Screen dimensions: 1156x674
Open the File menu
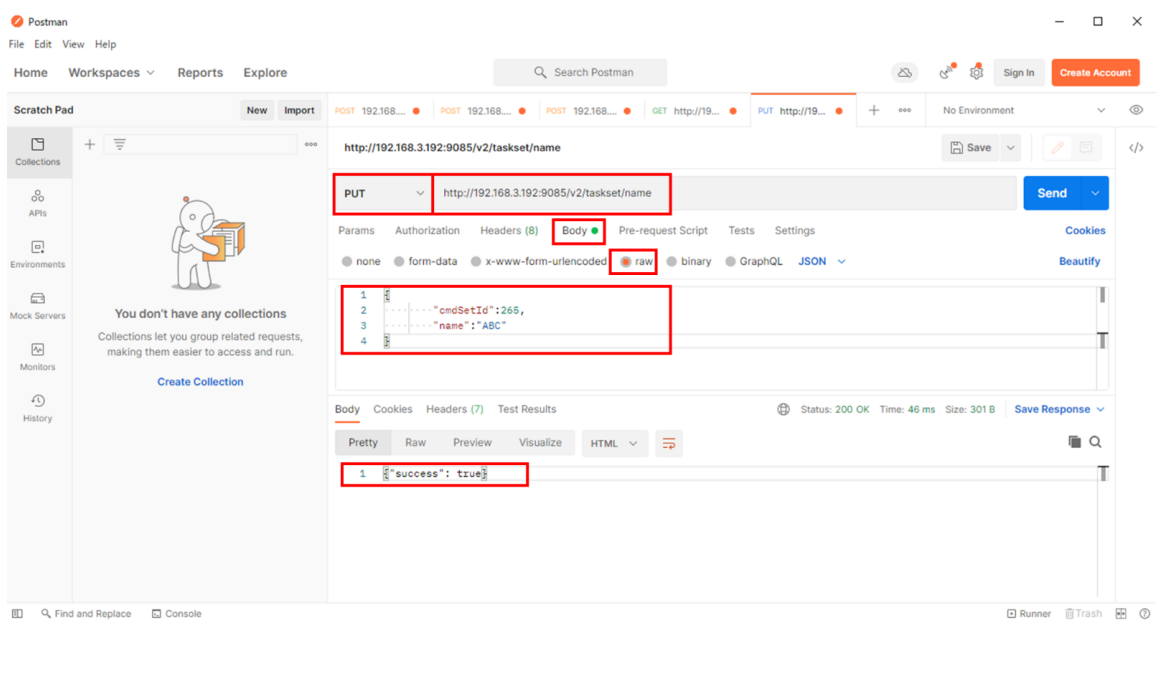[x=16, y=44]
